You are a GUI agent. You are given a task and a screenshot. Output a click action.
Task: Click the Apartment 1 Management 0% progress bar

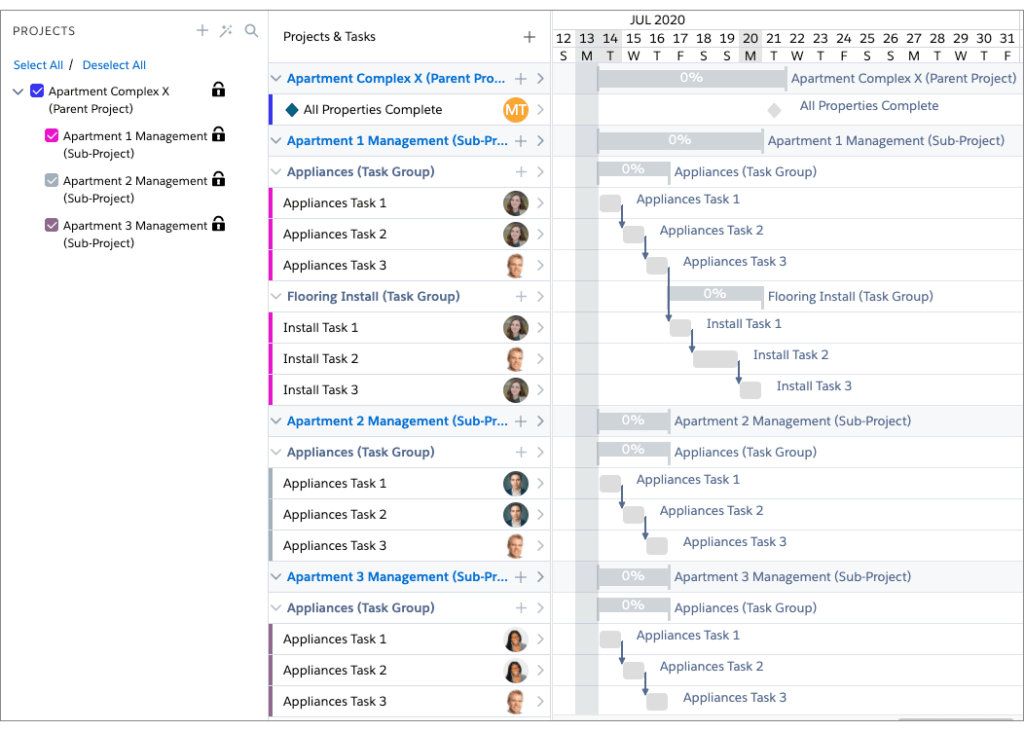click(680, 140)
